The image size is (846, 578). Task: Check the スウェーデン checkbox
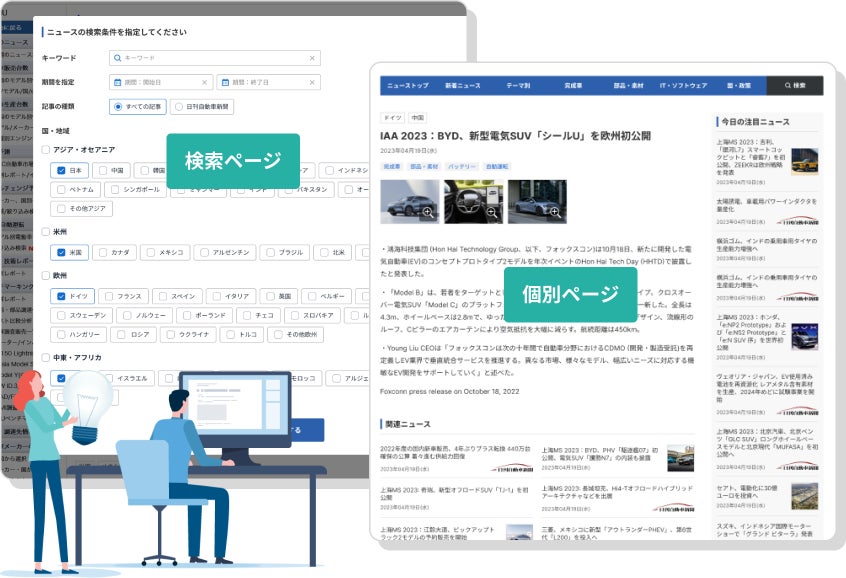[61, 315]
